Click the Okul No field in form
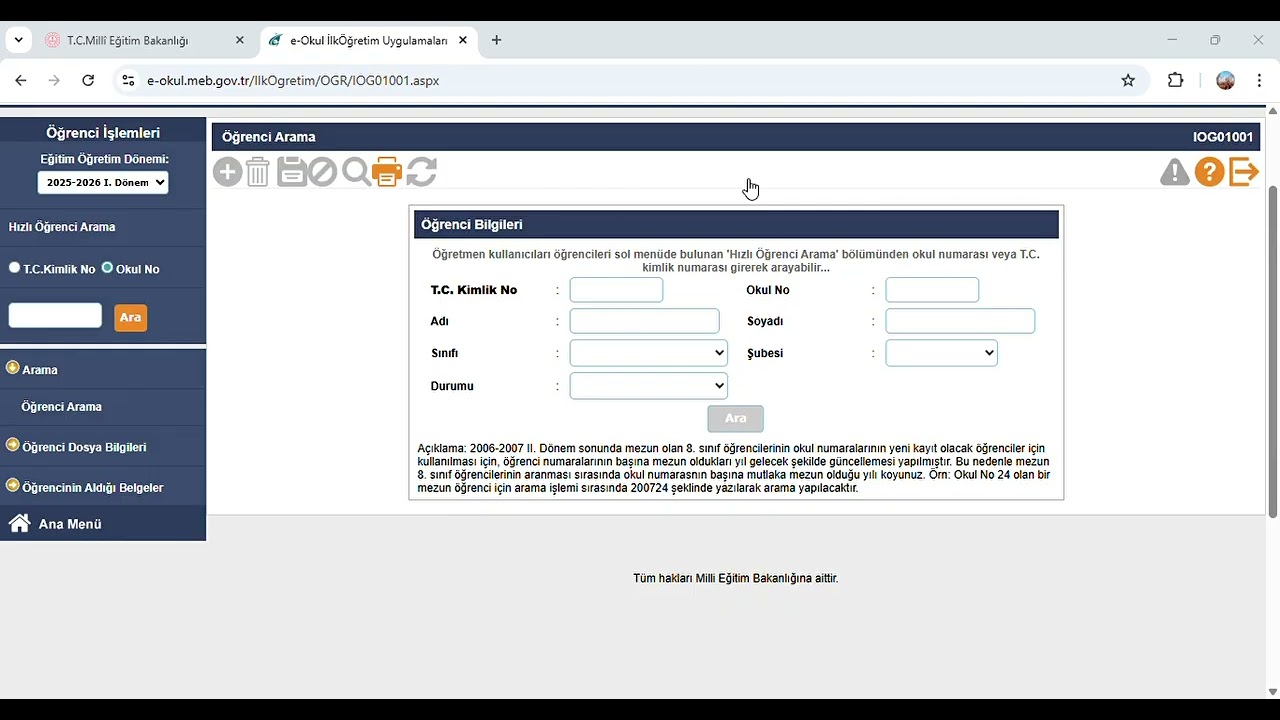Viewport: 1280px width, 720px height. [x=932, y=290]
